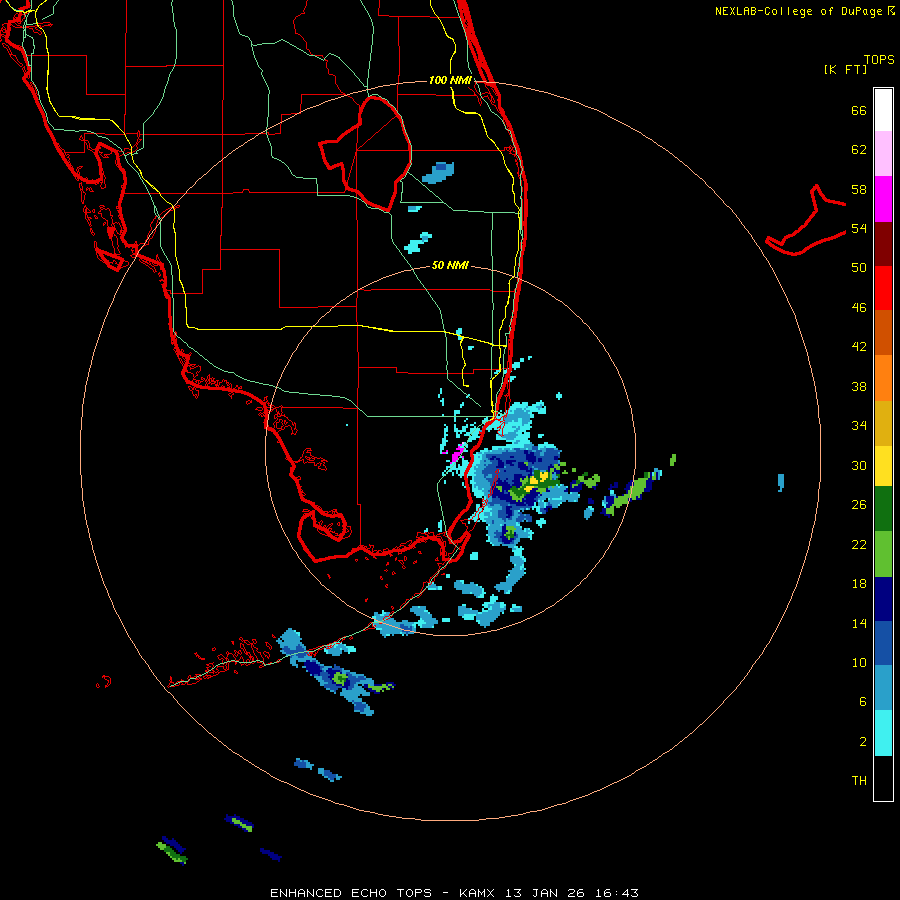Click the small blue echo at far right
900x900 pixels.
pyautogui.click(x=781, y=482)
